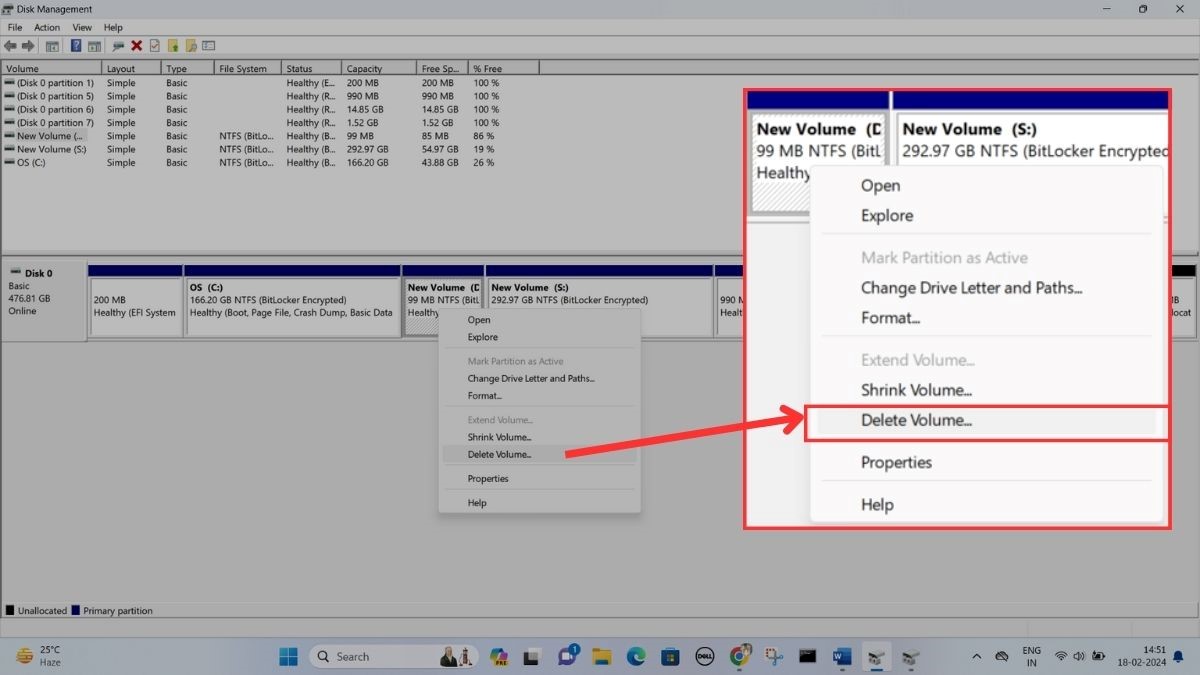The height and width of the screenshot is (675, 1200).
Task: Click the Forward arrow in the toolbar
Action: [x=29, y=45]
